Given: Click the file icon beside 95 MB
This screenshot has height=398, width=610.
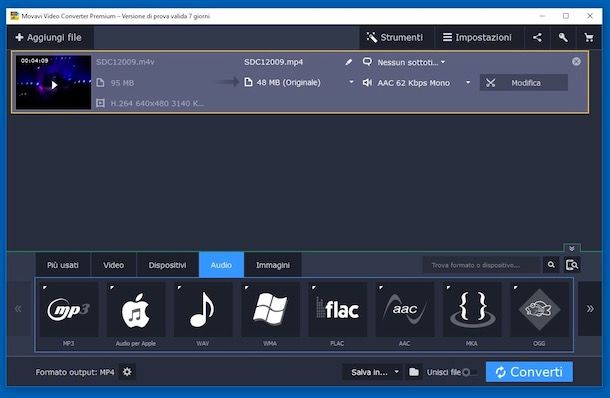Looking at the screenshot, I should 100,83.
